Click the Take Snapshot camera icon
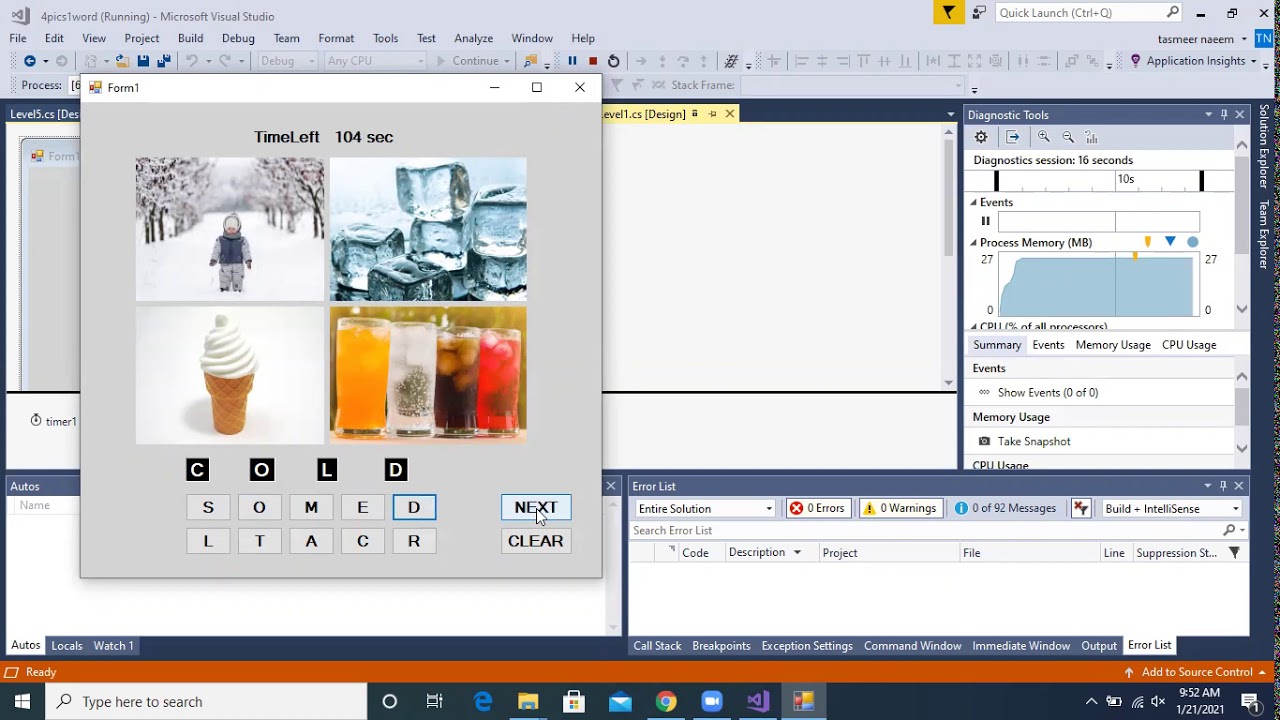This screenshot has height=720, width=1280. pos(984,441)
